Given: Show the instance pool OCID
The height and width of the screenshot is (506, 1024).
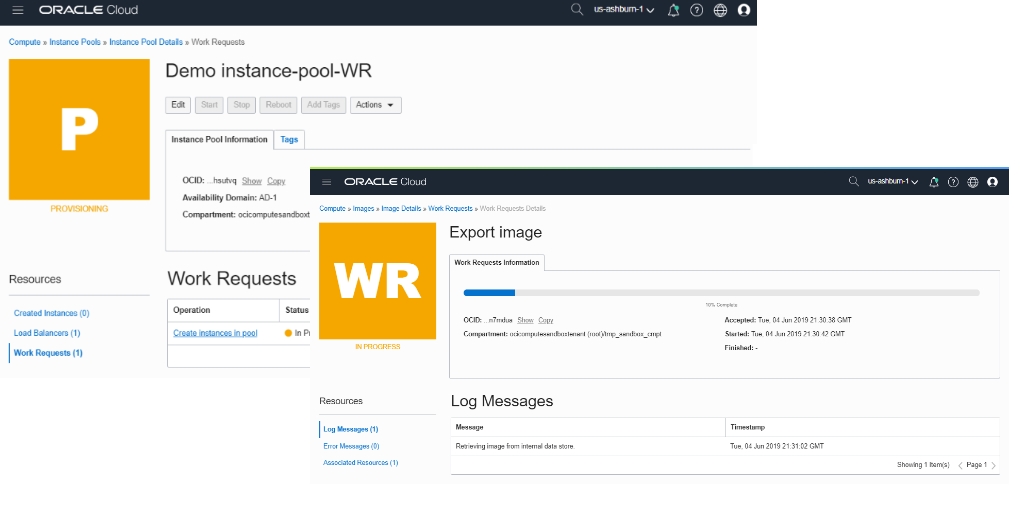Looking at the screenshot, I should pyautogui.click(x=251, y=181).
